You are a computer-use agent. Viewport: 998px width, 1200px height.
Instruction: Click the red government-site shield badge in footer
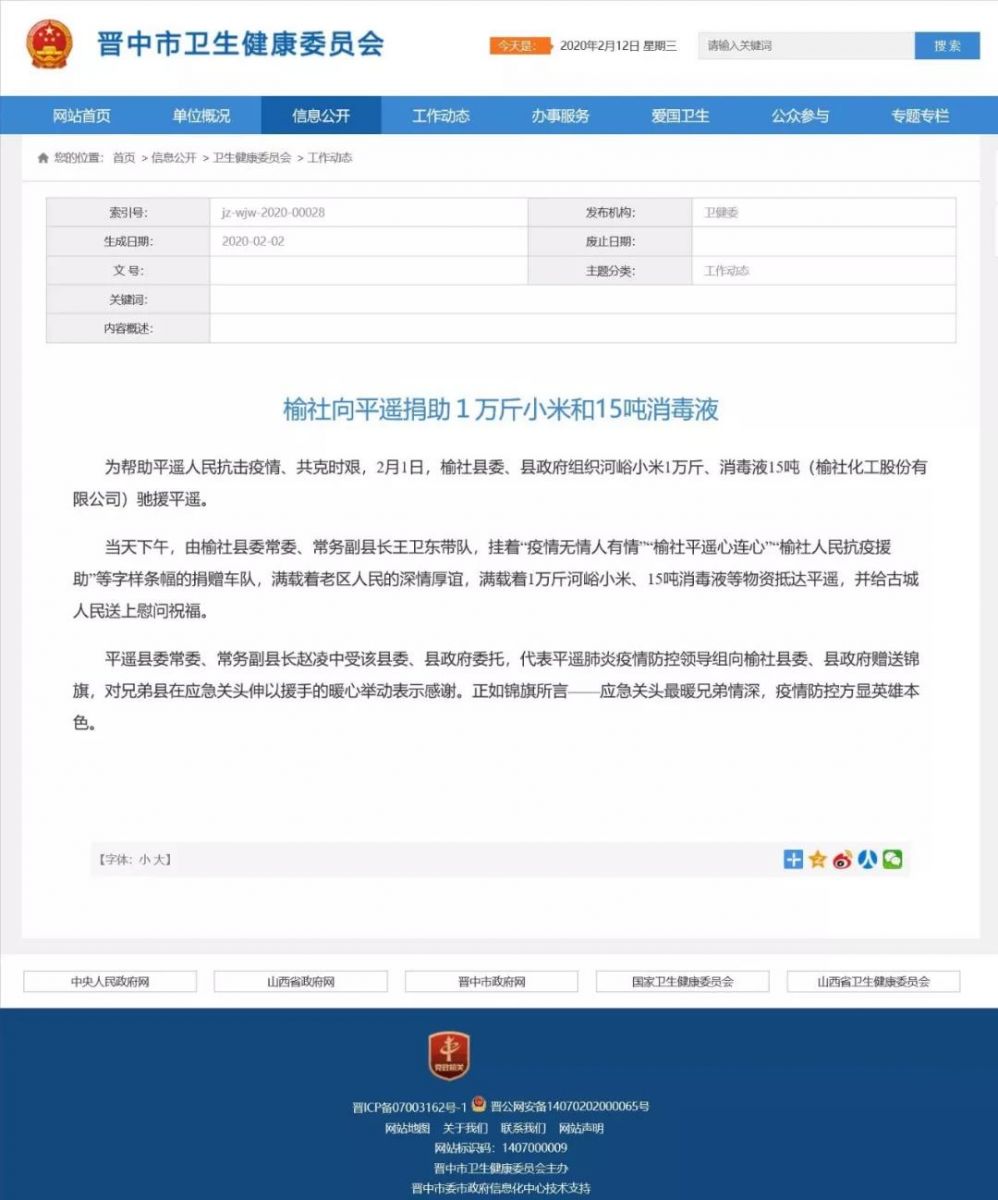[449, 1055]
